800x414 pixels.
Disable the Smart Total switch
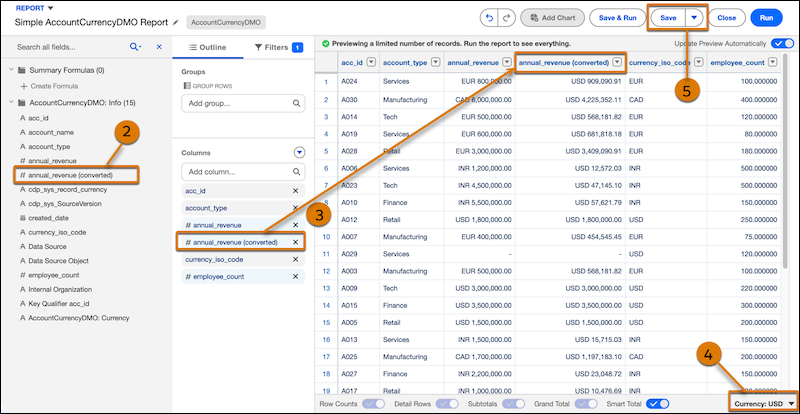point(657,404)
